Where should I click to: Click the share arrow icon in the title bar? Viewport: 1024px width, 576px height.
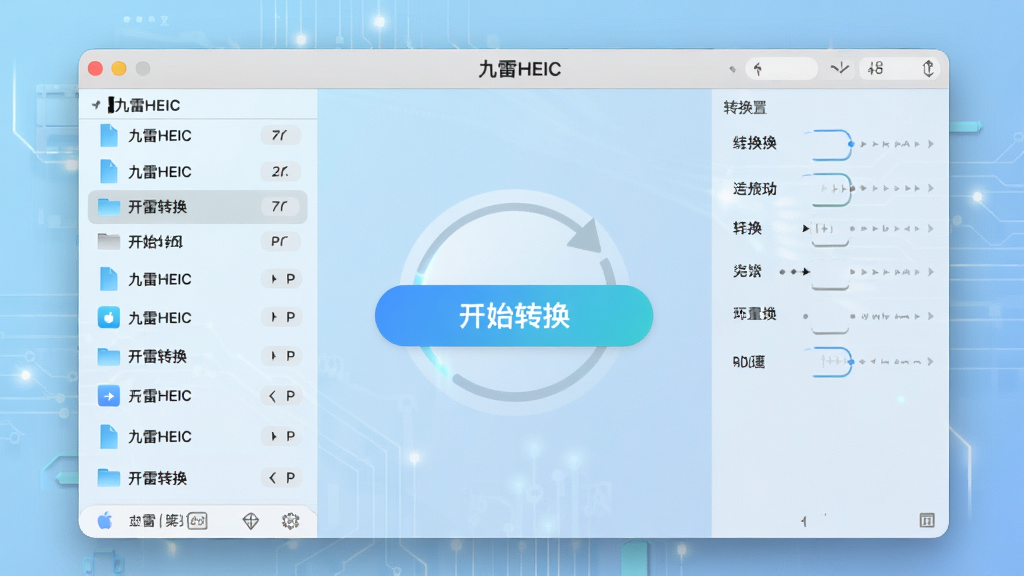point(928,69)
